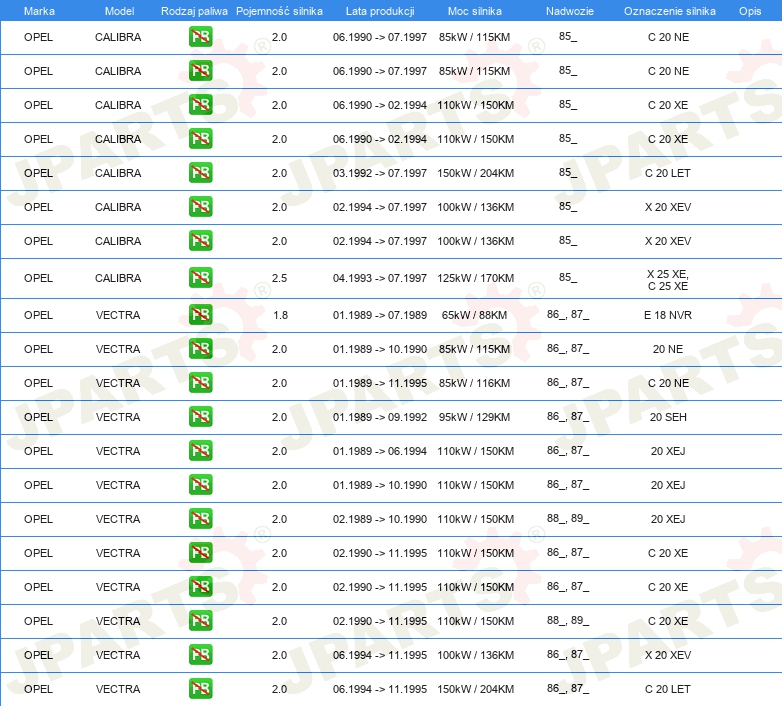782x706 pixels.
Task: Click the Moc silnika column header
Action: 475,11
